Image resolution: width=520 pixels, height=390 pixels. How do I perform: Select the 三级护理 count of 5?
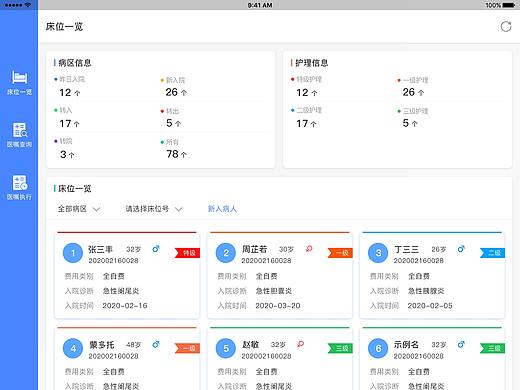tap(410, 123)
